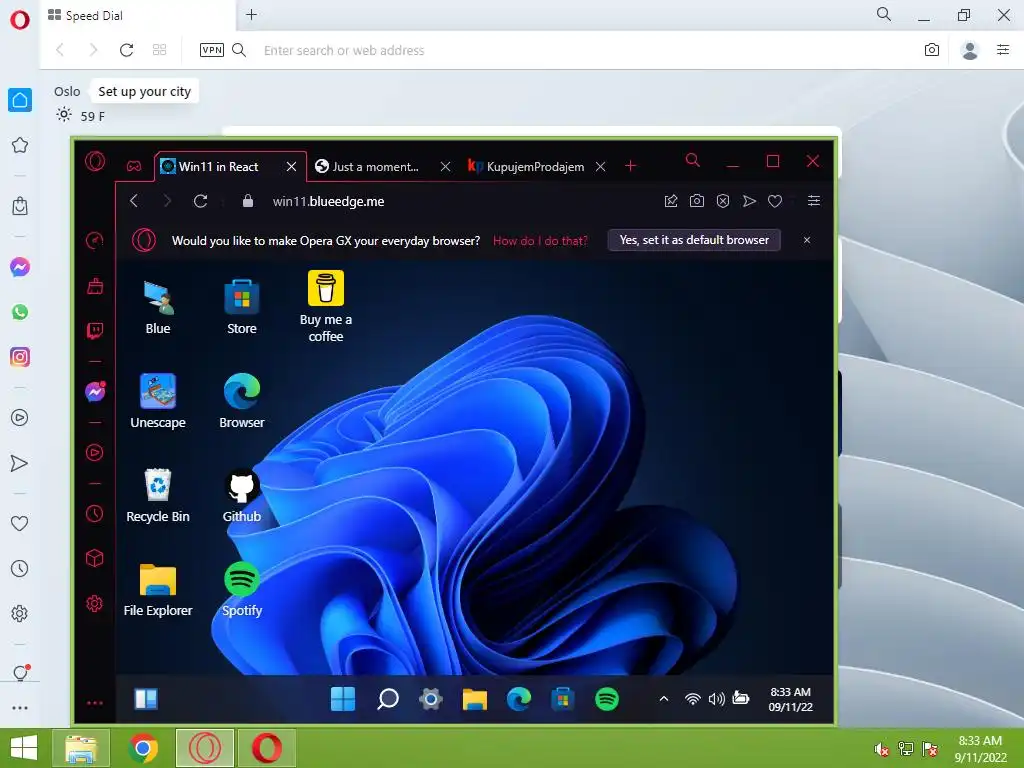
Task: Open Shopping bag in Opera sidebar
Action: coord(20,206)
